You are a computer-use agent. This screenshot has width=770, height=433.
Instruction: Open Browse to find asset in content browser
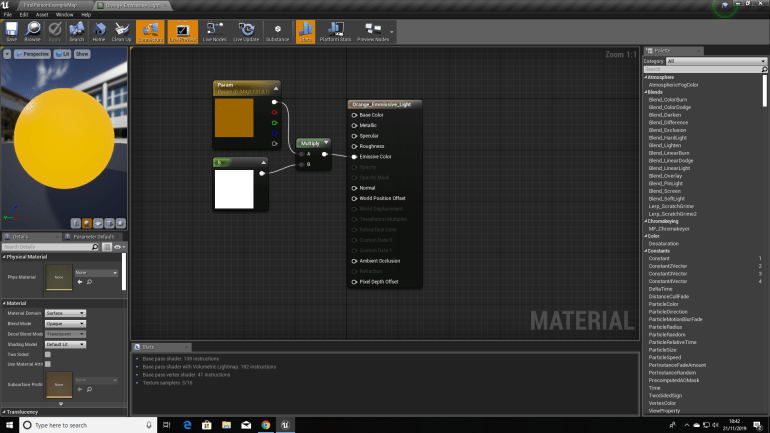point(32,32)
